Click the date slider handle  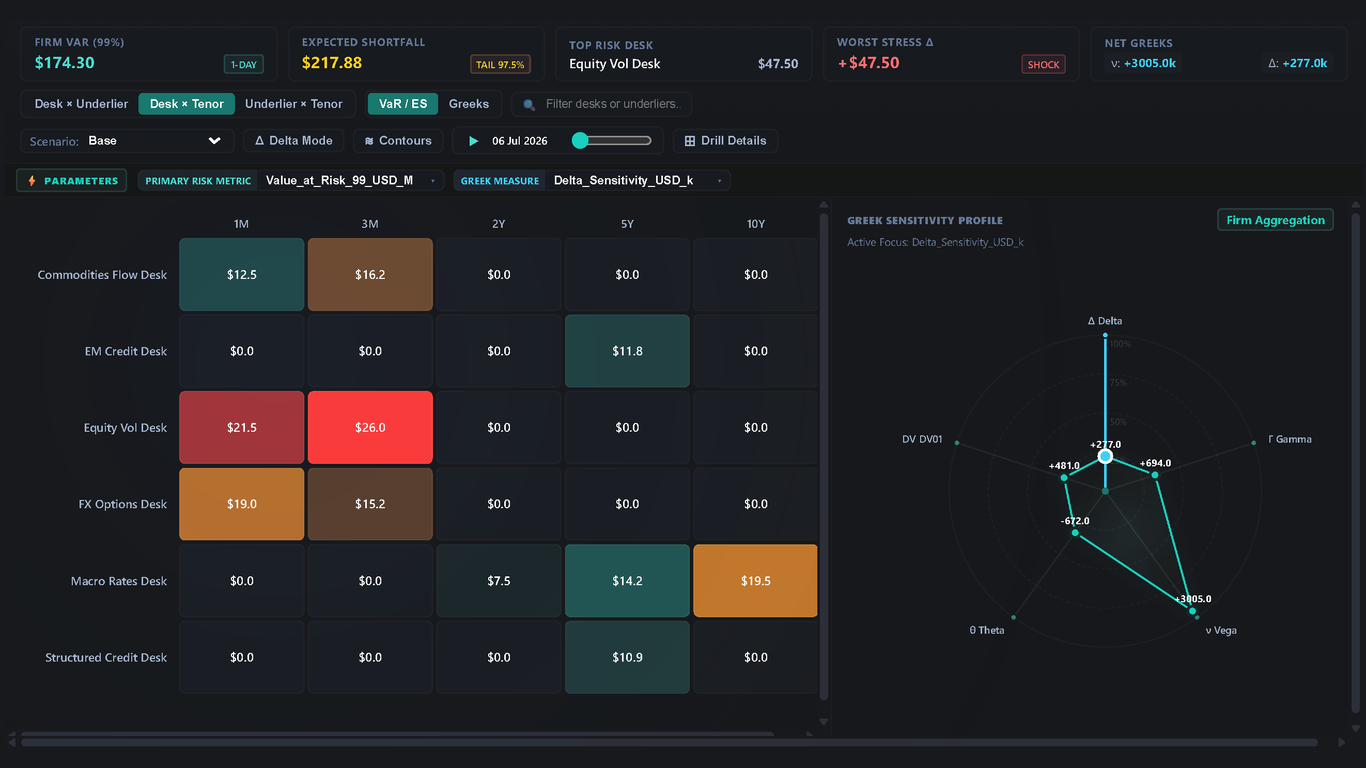[x=580, y=141]
